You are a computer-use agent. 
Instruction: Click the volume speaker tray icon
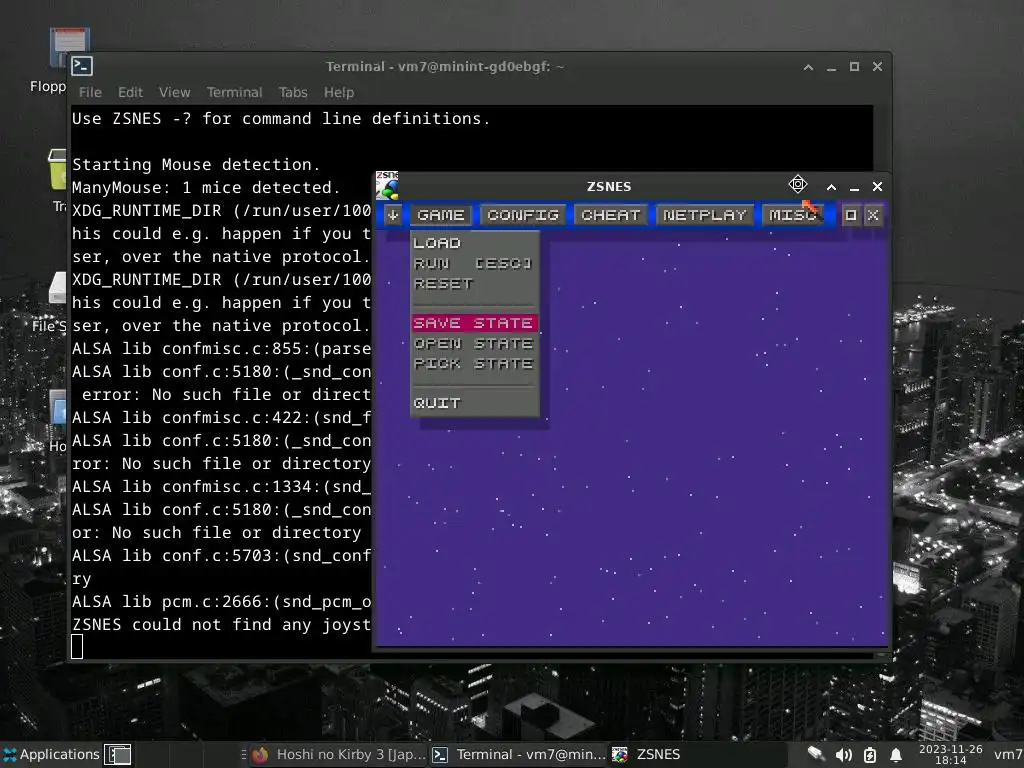(843, 755)
